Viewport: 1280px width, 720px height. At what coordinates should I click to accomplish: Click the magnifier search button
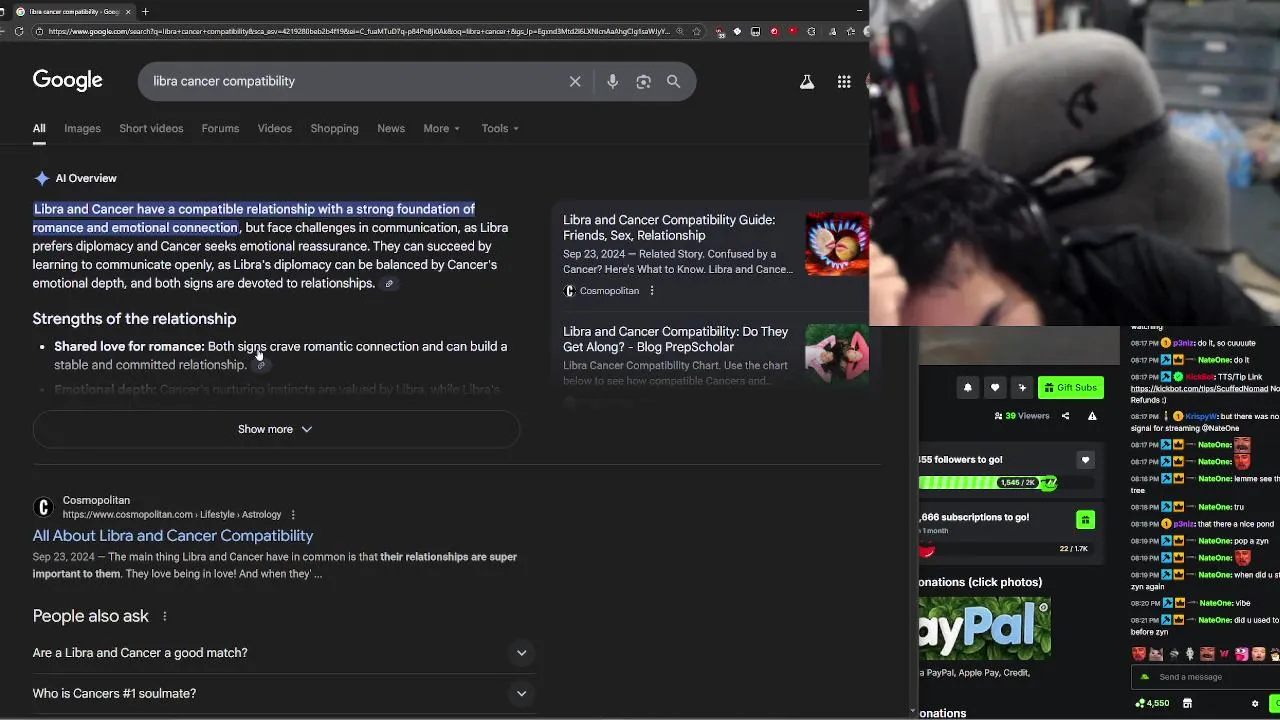(673, 82)
